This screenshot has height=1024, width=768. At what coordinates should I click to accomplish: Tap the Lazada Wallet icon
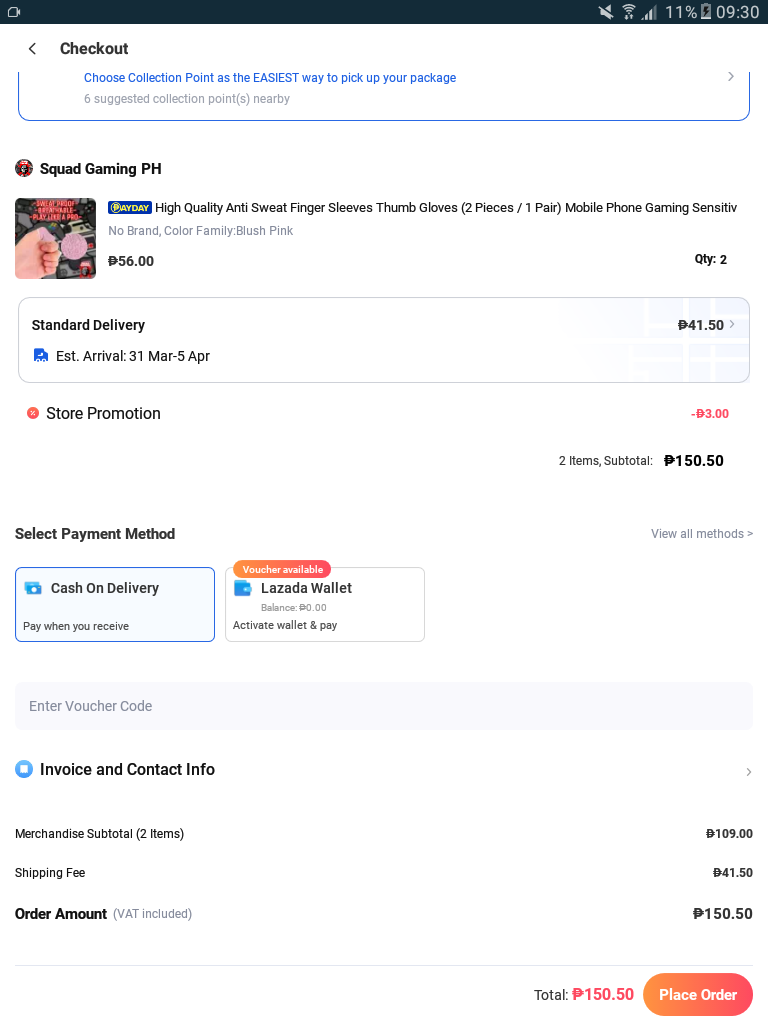click(243, 588)
